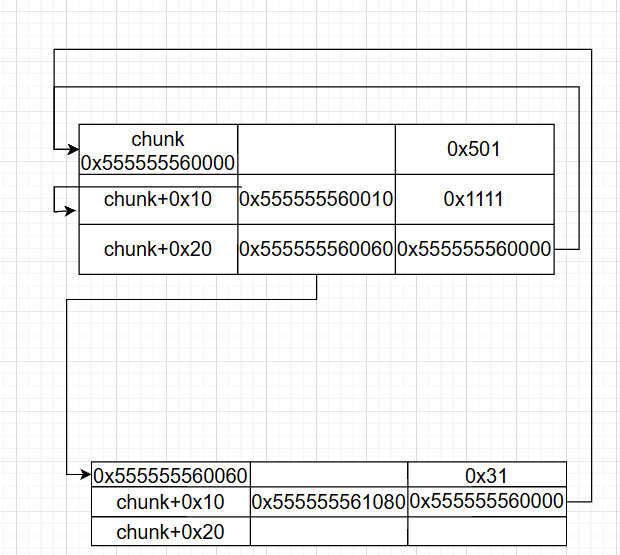Click the 0x1111 cell
The height and width of the screenshot is (555, 620).
coord(474,199)
